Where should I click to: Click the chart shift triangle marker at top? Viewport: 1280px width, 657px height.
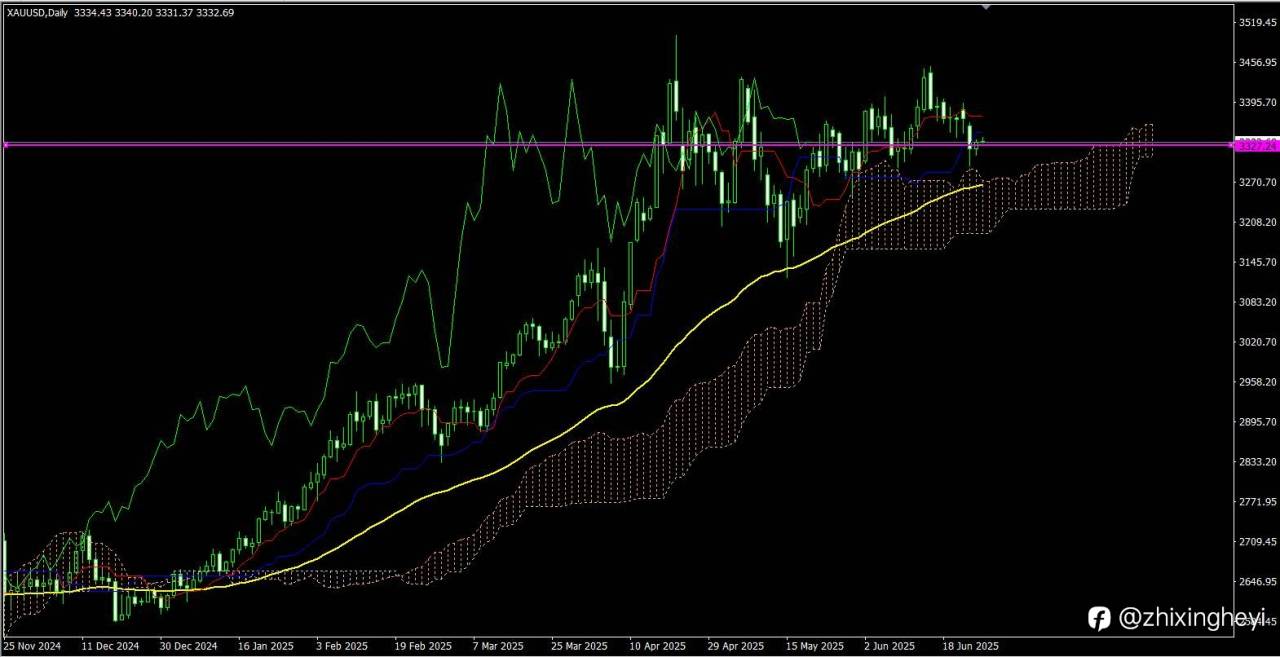pos(987,6)
